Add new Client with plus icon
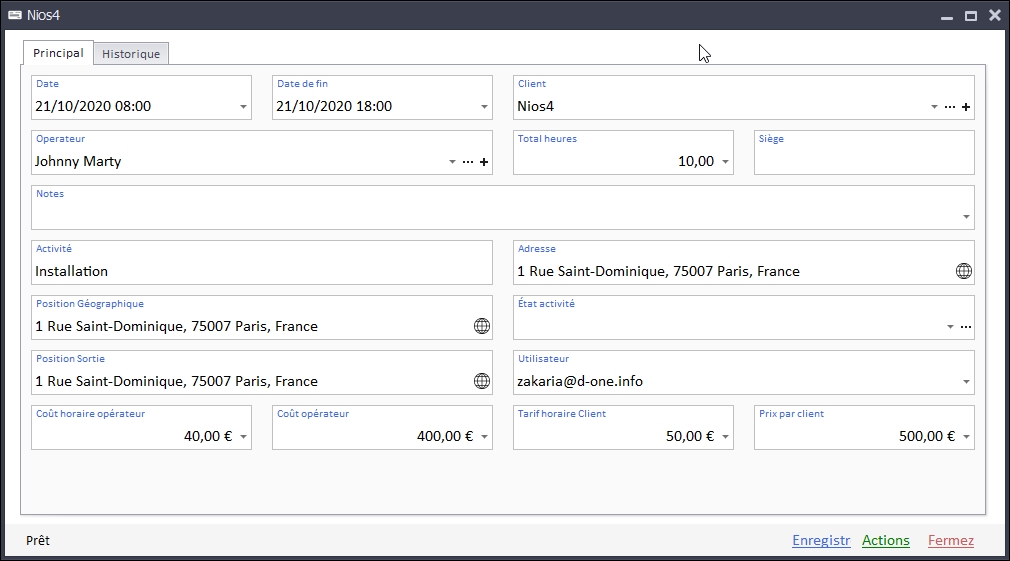This screenshot has width=1010, height=561. coord(966,107)
